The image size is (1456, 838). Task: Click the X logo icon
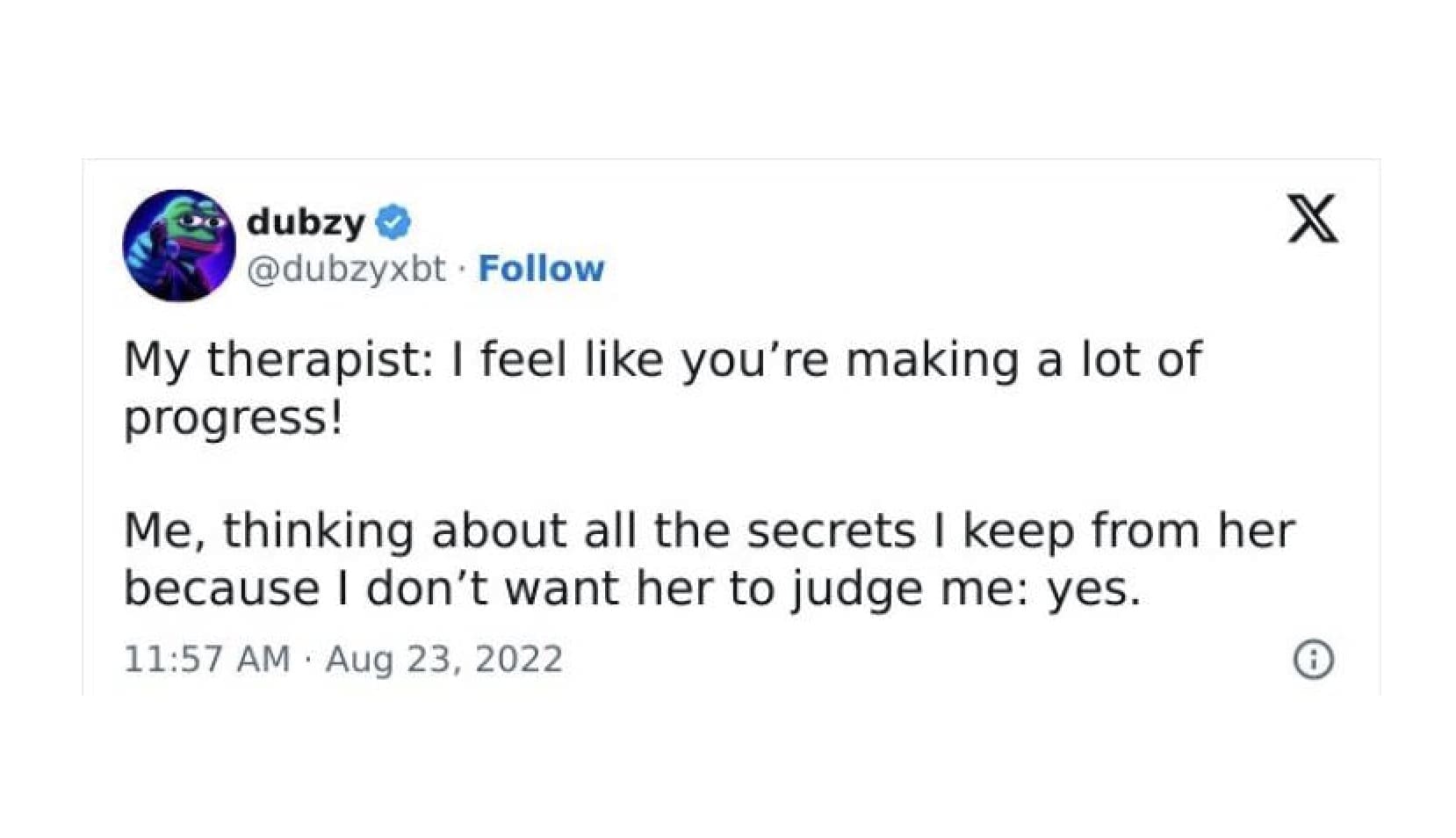tap(1312, 218)
